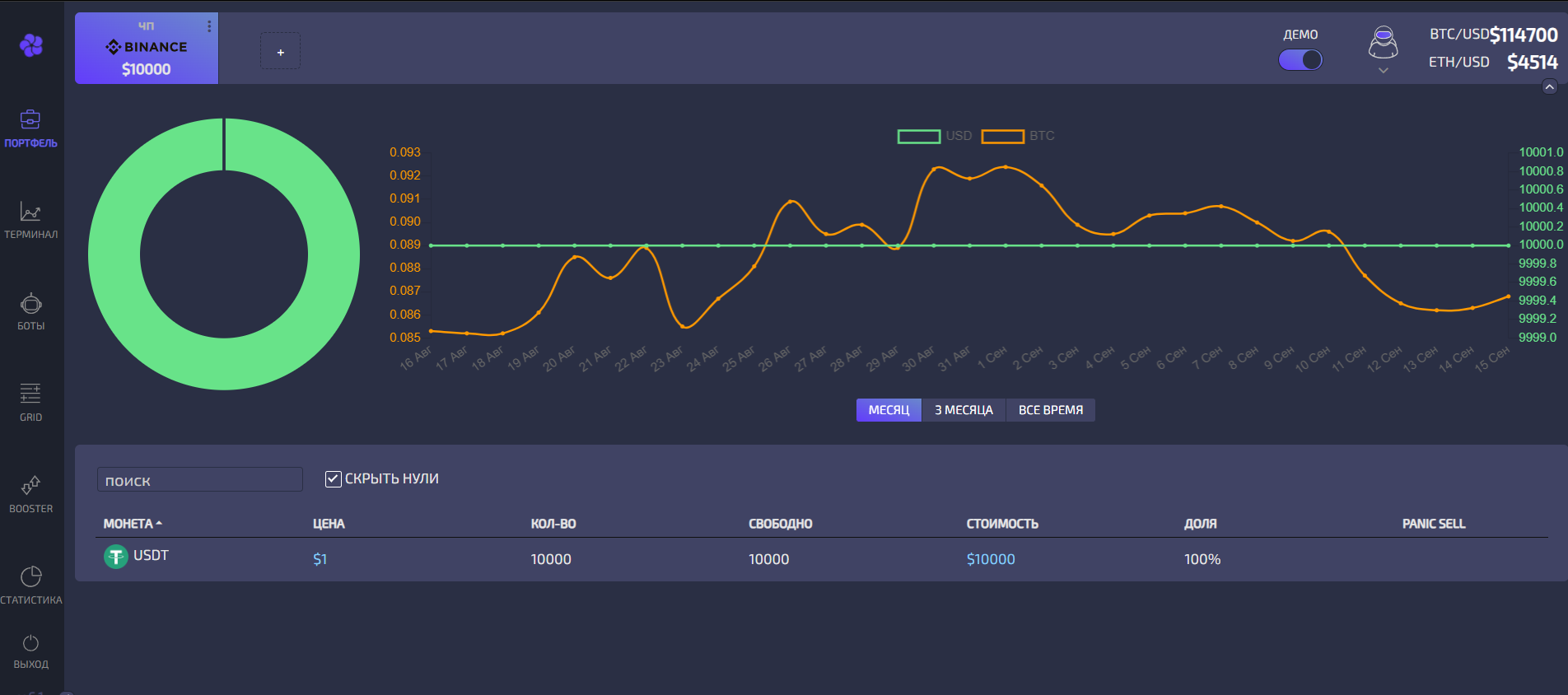Open the Портфель briefcase icon
The image size is (1568, 695).
30,120
